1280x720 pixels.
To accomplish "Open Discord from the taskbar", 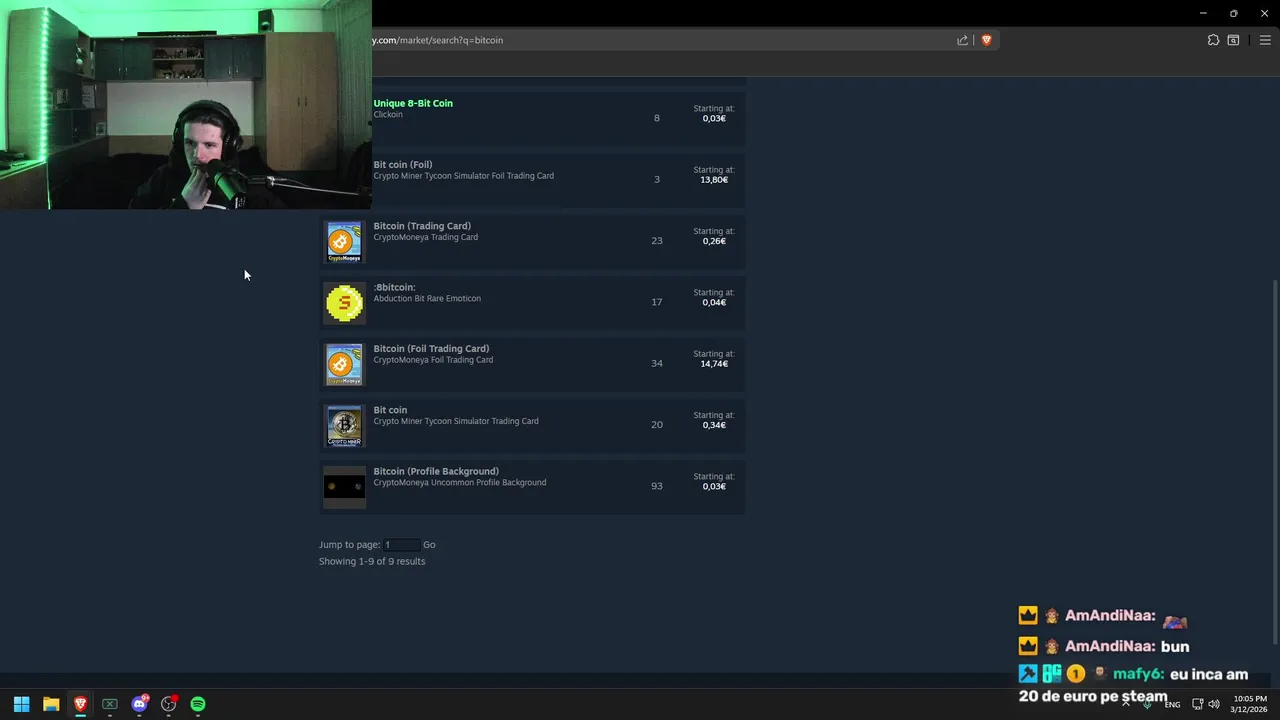I will click(139, 704).
